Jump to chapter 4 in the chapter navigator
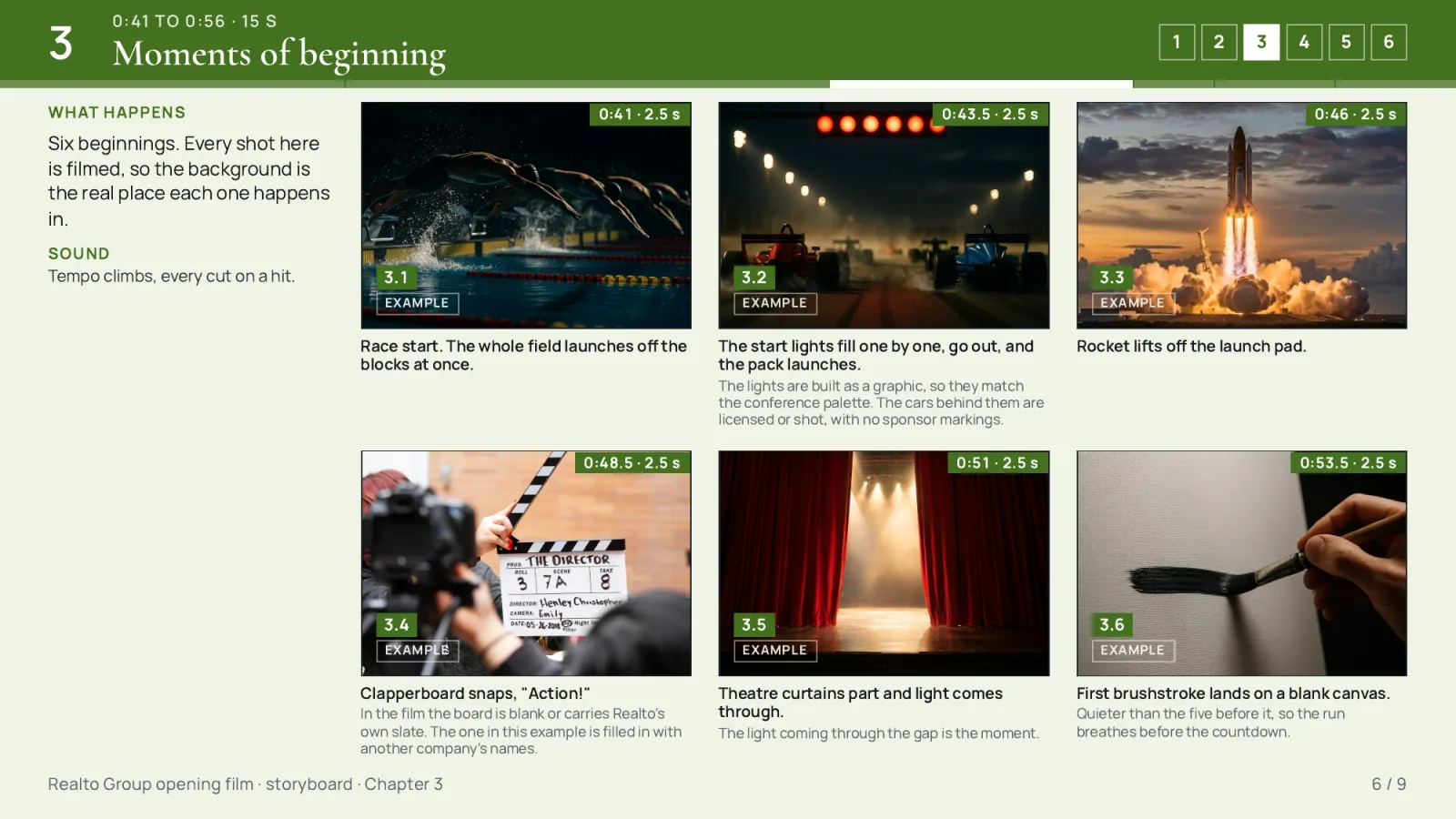Image resolution: width=1456 pixels, height=819 pixels. 1304,42
